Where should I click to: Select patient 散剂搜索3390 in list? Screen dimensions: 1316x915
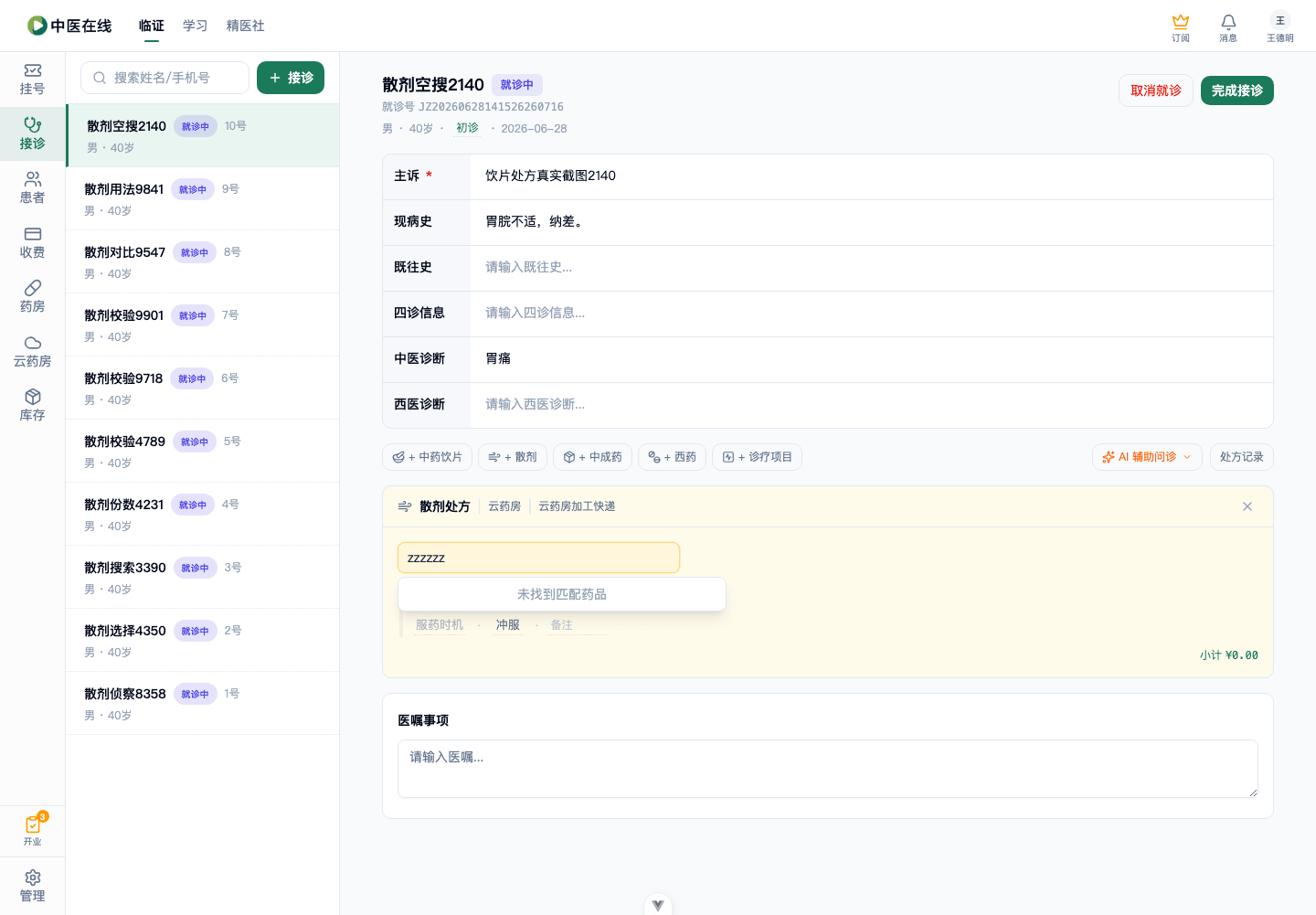coord(203,577)
